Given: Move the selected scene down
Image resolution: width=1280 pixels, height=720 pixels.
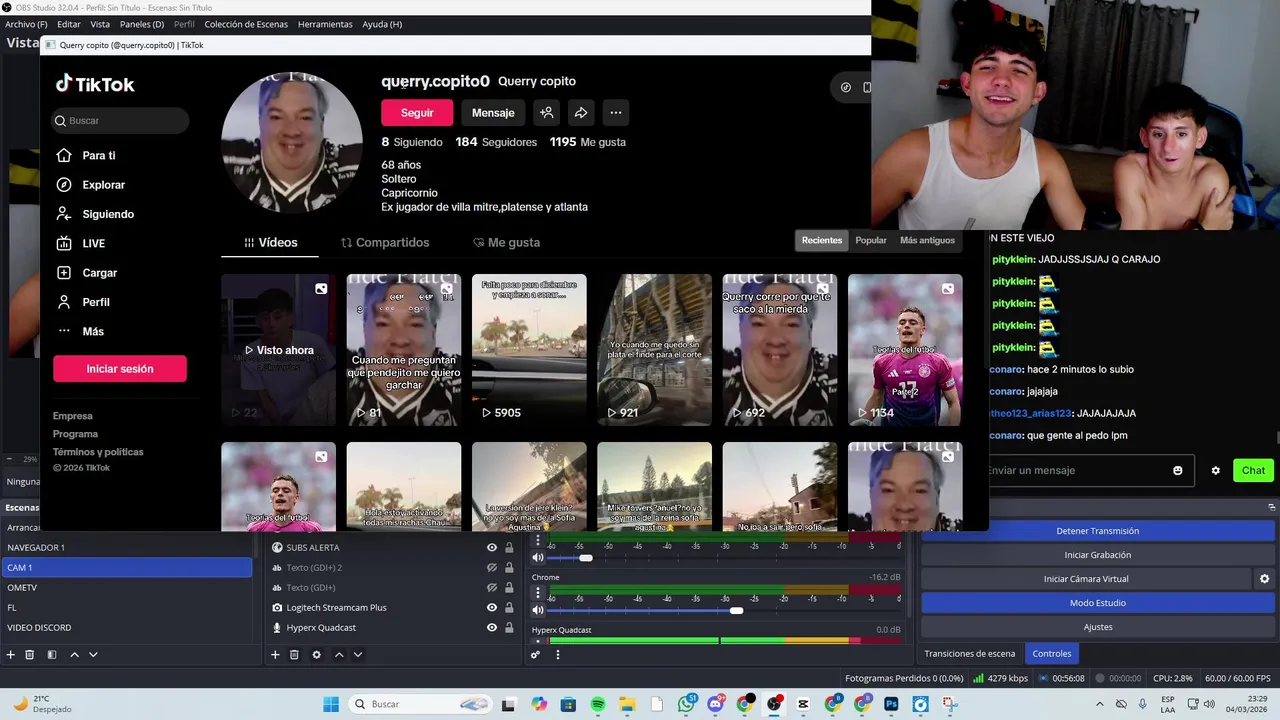Looking at the screenshot, I should coord(93,655).
